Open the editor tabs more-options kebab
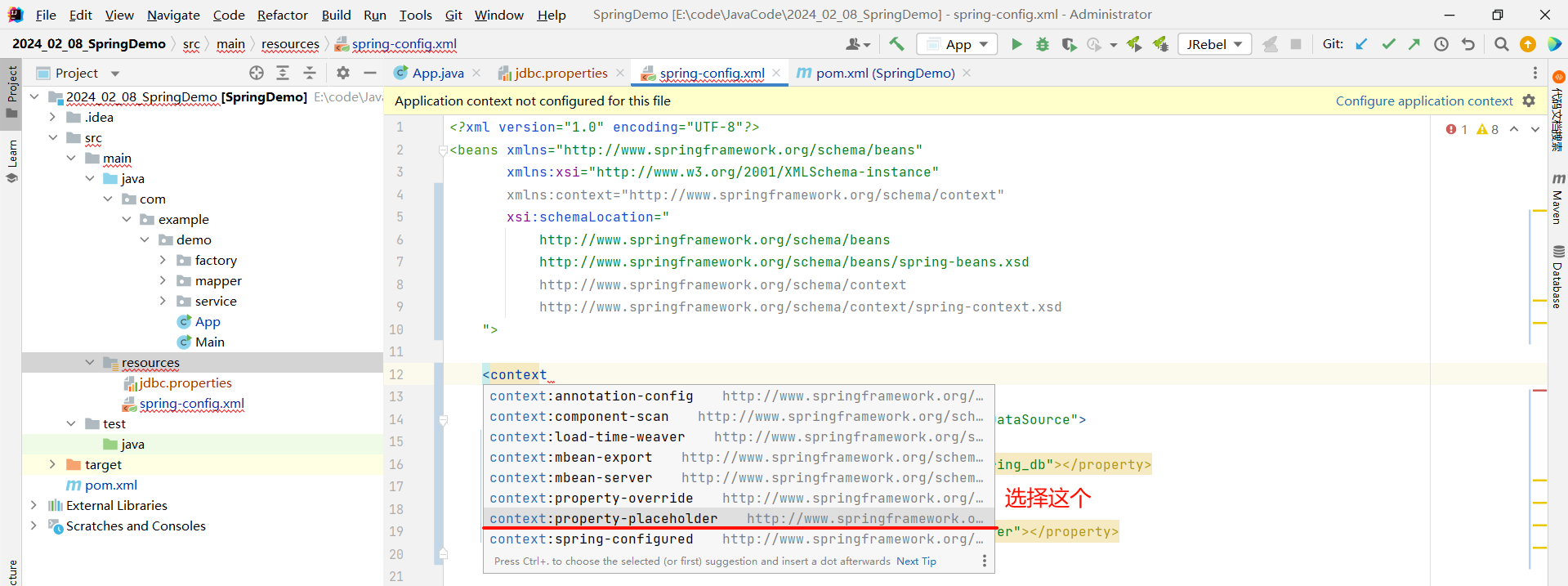This screenshot has height=586, width=1568. 1535,73
